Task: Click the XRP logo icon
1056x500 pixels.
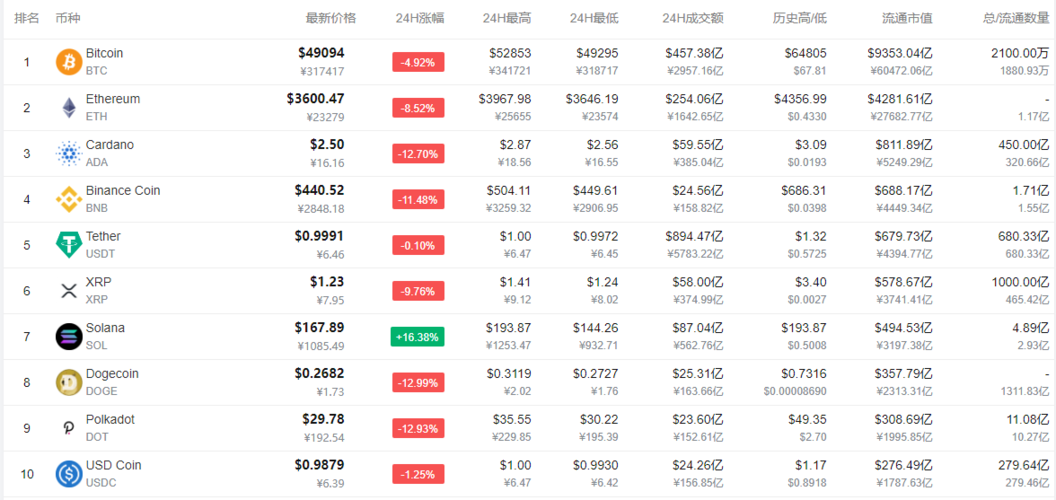Action: pyautogui.click(x=69, y=291)
